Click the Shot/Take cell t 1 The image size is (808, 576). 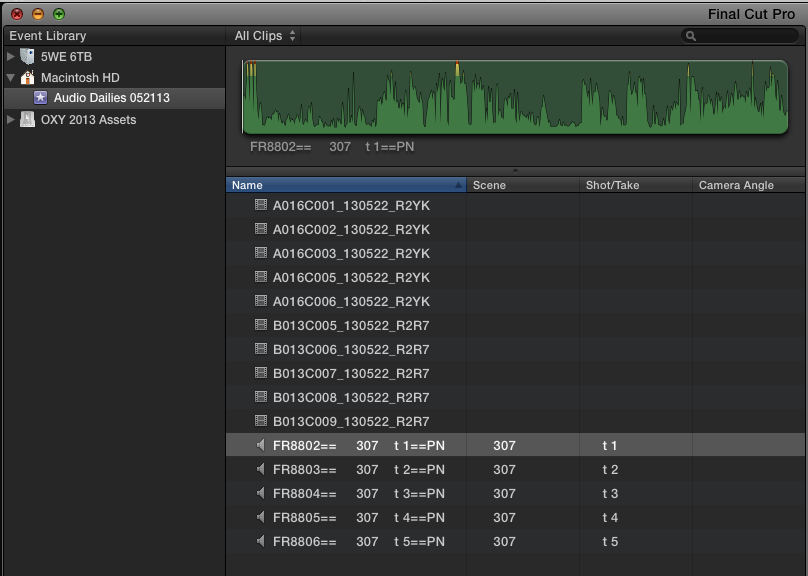tap(610, 446)
